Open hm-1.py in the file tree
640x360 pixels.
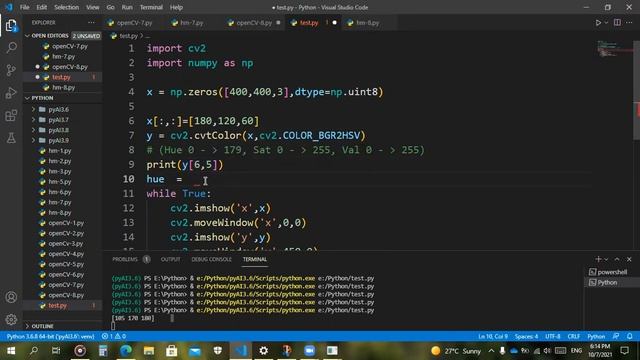pyautogui.click(x=60, y=151)
